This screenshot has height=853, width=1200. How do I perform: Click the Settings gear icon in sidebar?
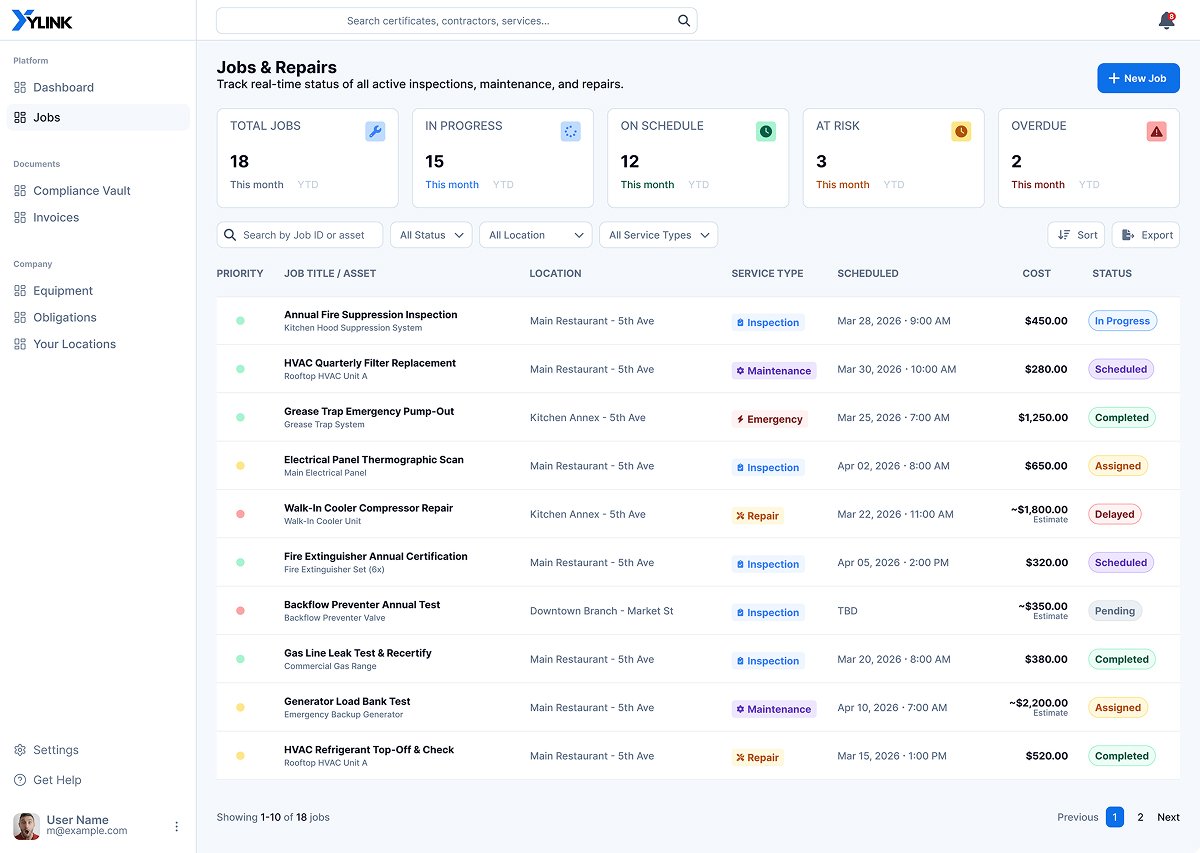[20, 750]
